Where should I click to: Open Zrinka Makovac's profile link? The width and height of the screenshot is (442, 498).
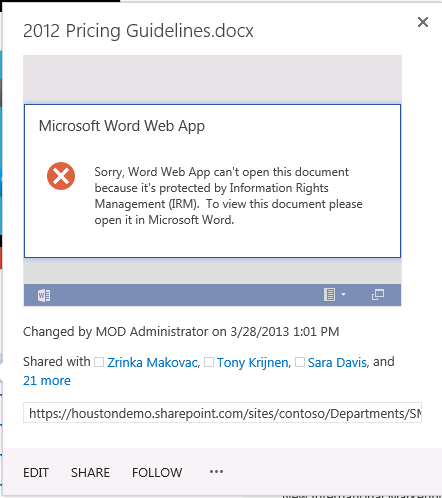[153, 362]
